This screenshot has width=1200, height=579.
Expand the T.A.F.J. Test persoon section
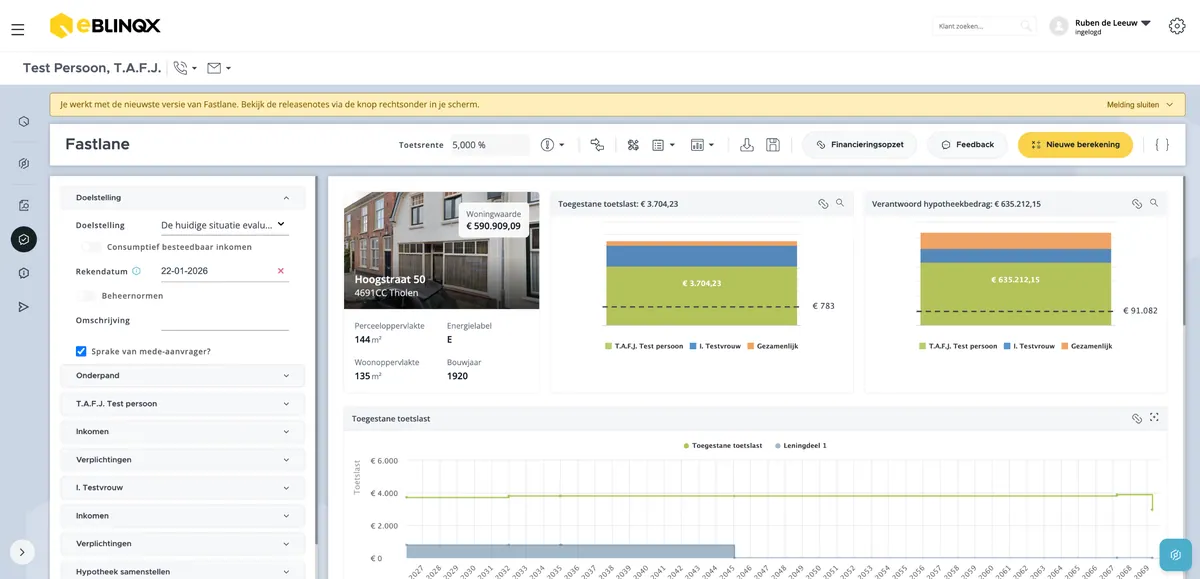[x=182, y=404]
